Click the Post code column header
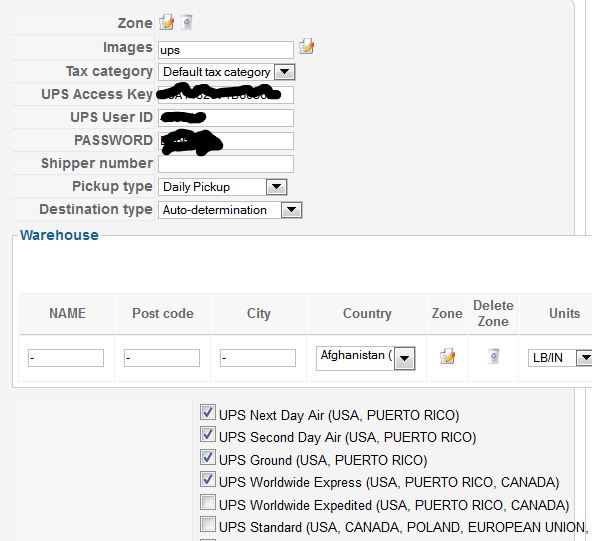Screen dimensions: 592x541 click(163, 313)
